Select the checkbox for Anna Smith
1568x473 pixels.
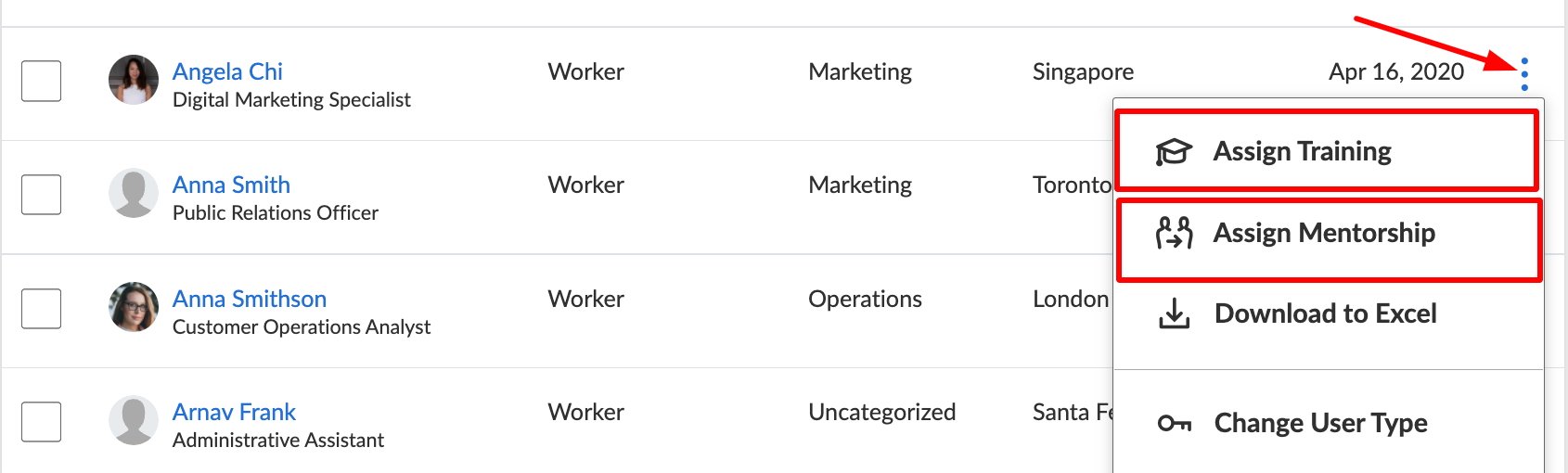(42, 194)
